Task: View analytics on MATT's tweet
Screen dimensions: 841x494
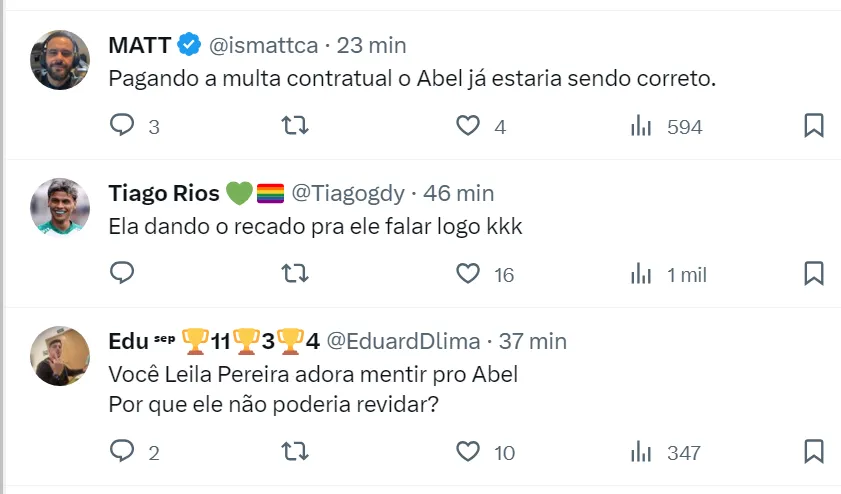Action: click(x=641, y=126)
